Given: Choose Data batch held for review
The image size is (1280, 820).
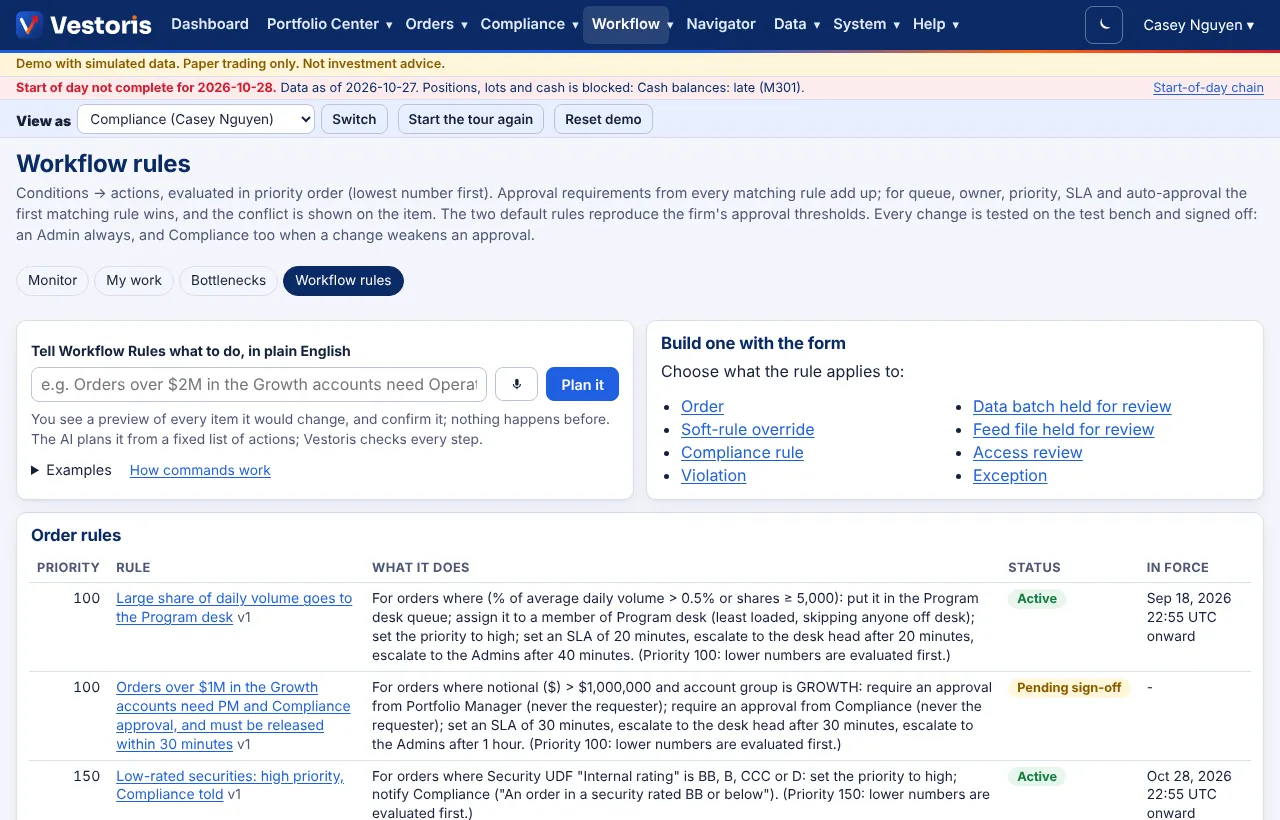Looking at the screenshot, I should (1072, 406).
